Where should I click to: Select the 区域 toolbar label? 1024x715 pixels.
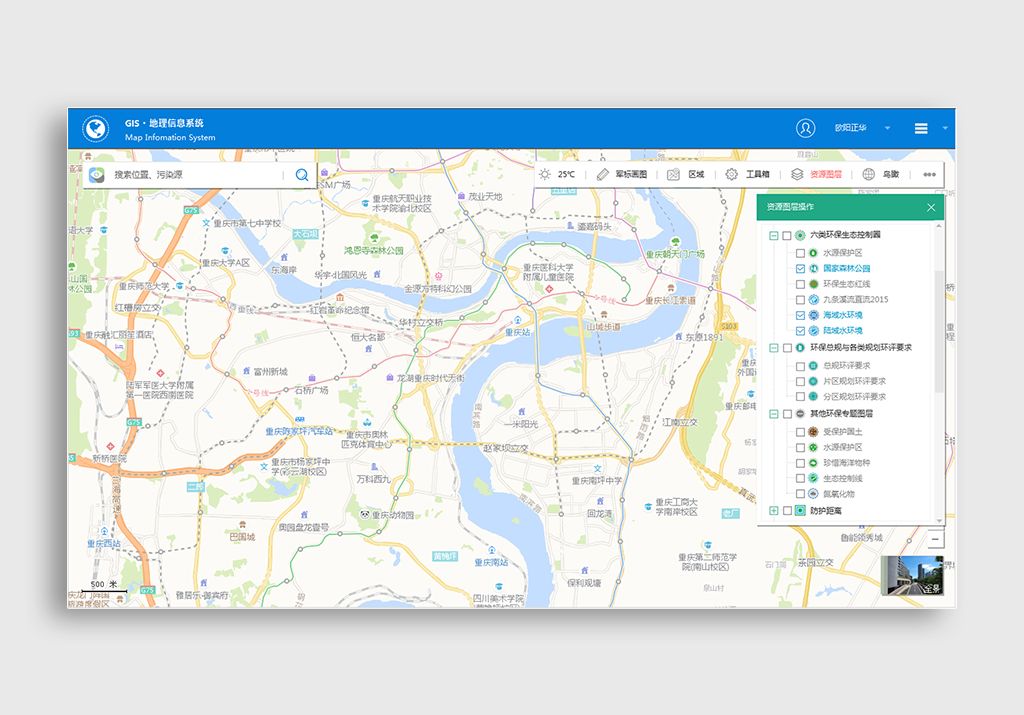(x=696, y=174)
